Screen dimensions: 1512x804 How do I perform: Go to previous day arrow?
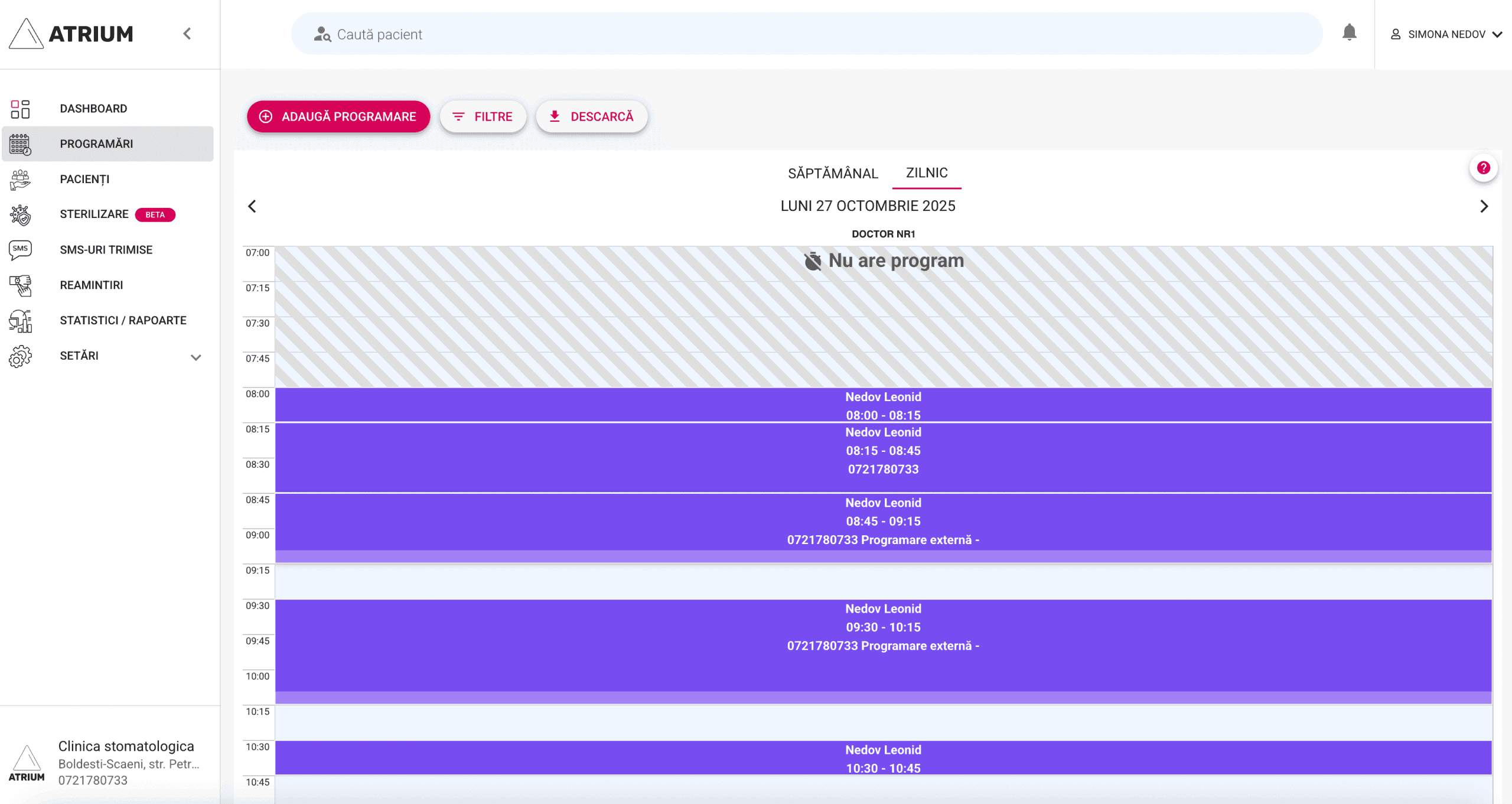[x=252, y=206]
